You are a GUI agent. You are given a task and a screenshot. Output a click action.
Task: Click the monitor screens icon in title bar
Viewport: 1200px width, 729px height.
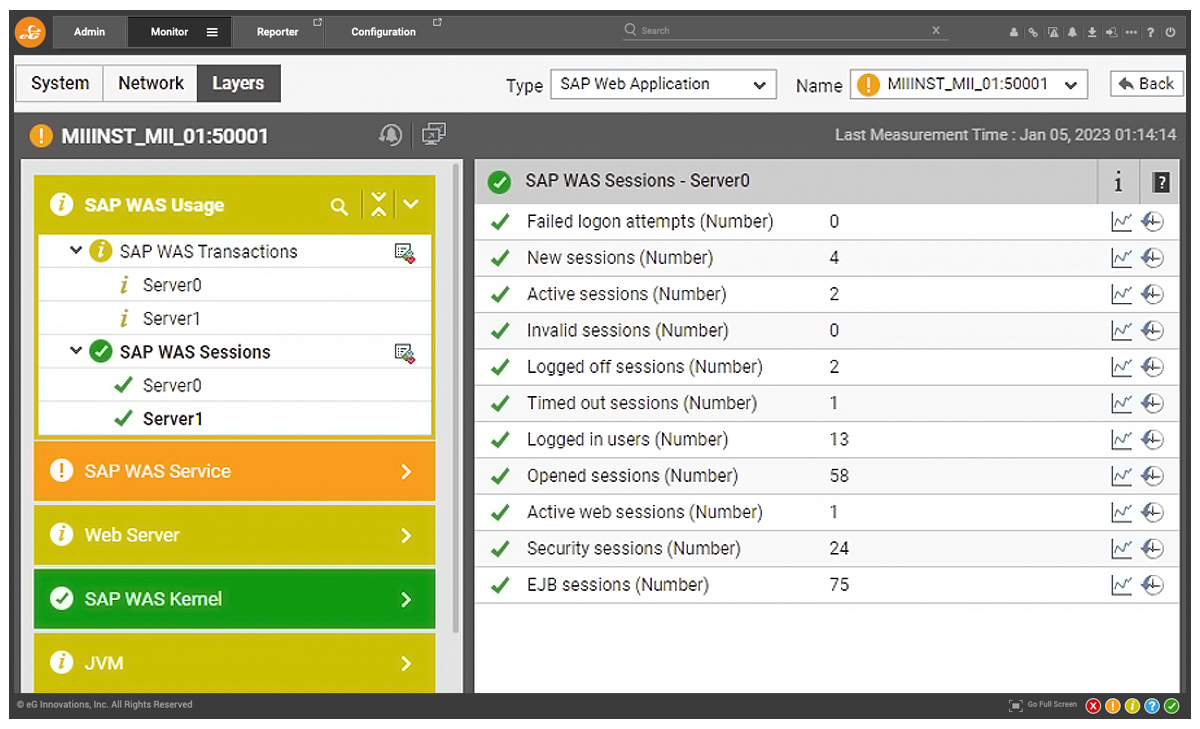(x=434, y=134)
